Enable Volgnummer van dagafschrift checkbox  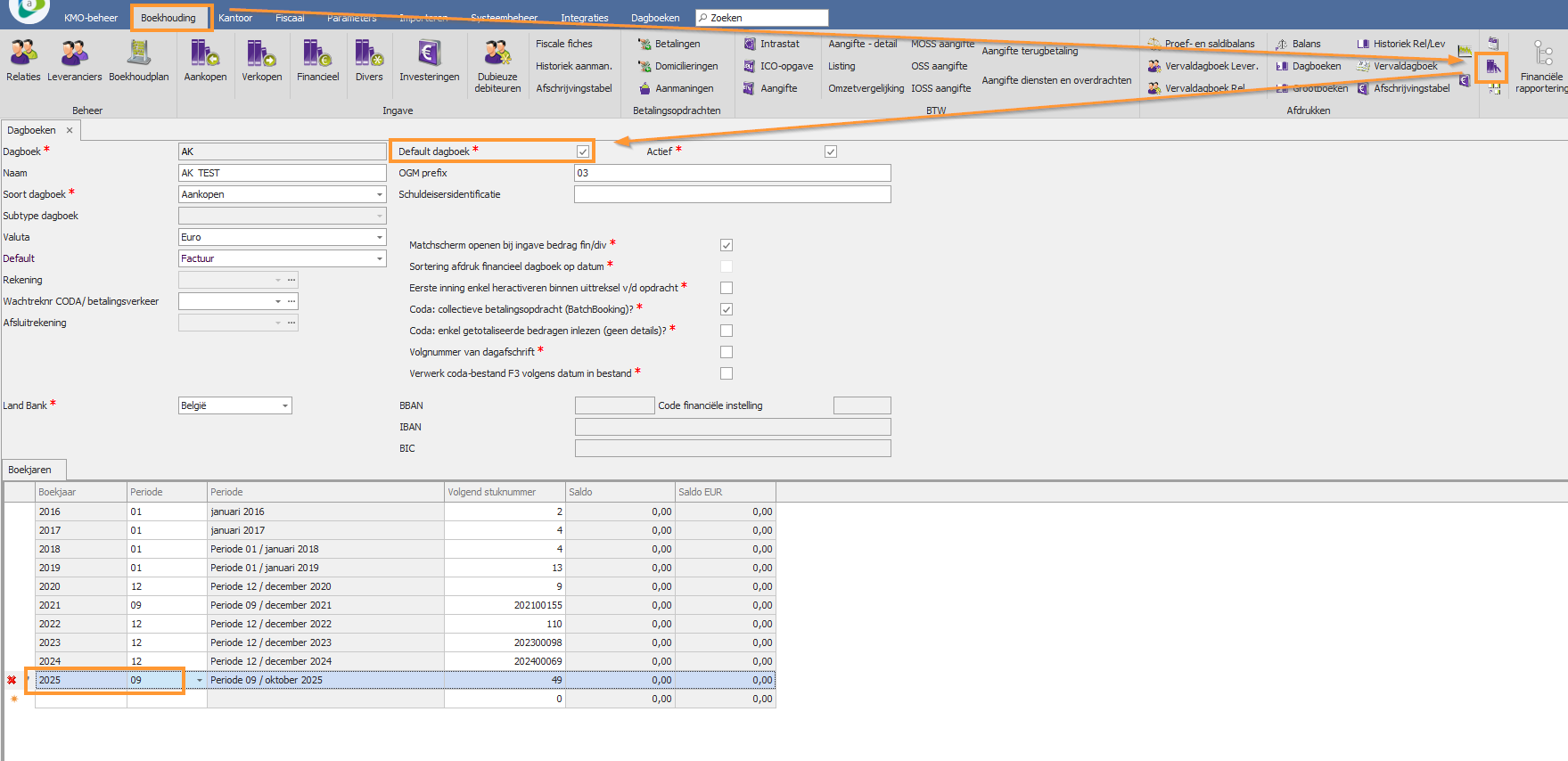727,352
